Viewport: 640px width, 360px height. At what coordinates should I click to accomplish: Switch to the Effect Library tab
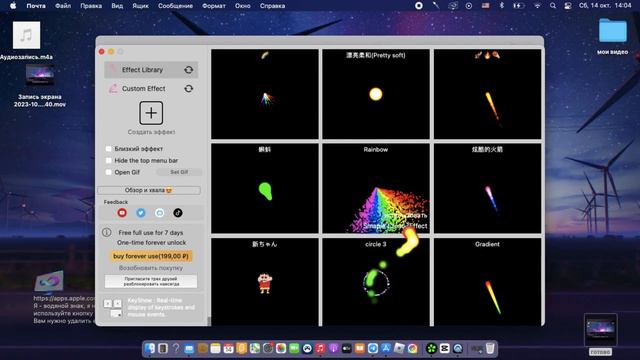151,70
